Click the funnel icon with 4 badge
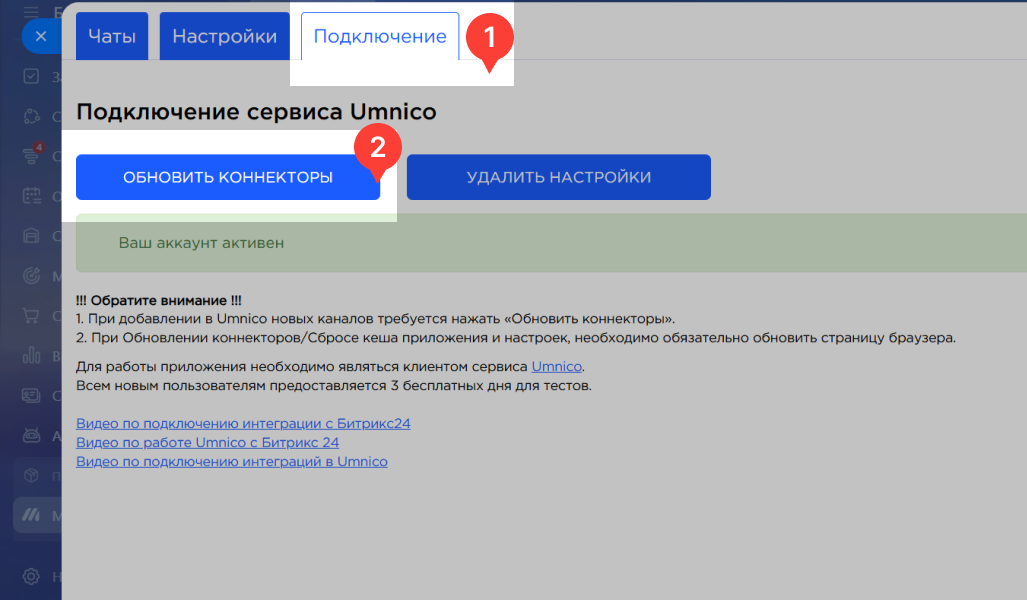The image size is (1027, 600). (32, 156)
